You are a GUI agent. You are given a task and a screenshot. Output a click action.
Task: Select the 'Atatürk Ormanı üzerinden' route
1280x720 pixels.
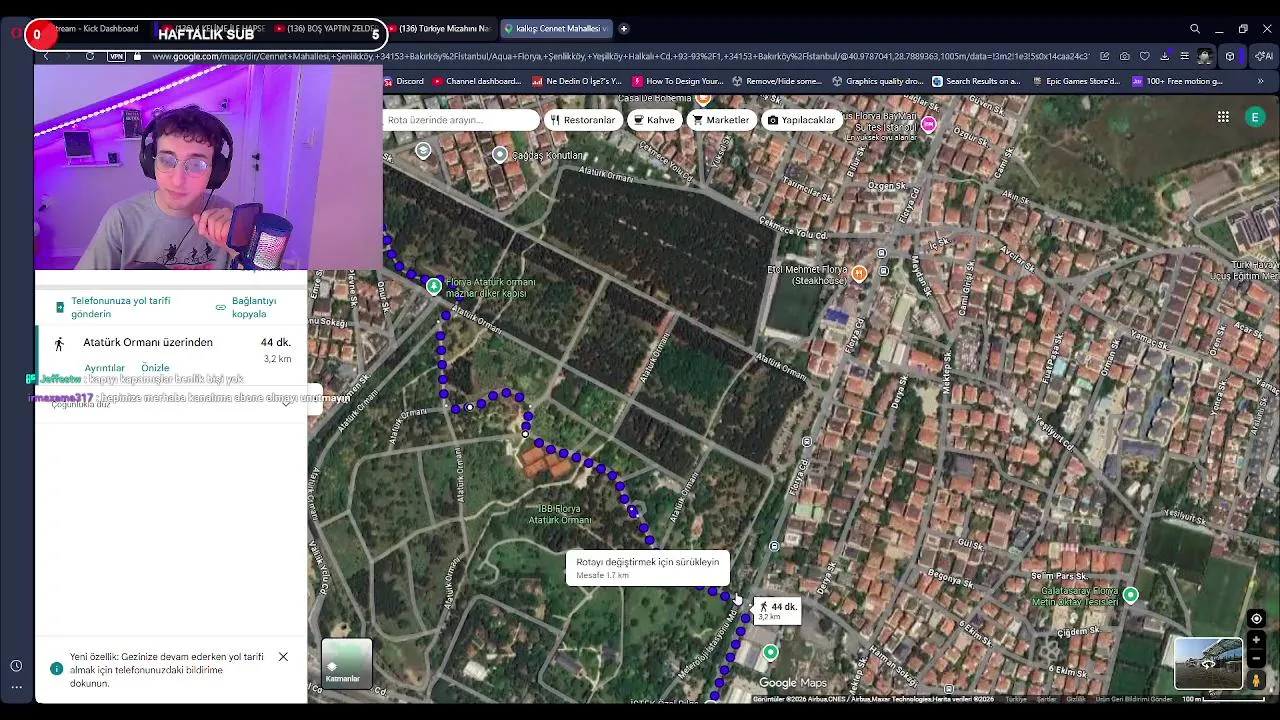(147, 342)
